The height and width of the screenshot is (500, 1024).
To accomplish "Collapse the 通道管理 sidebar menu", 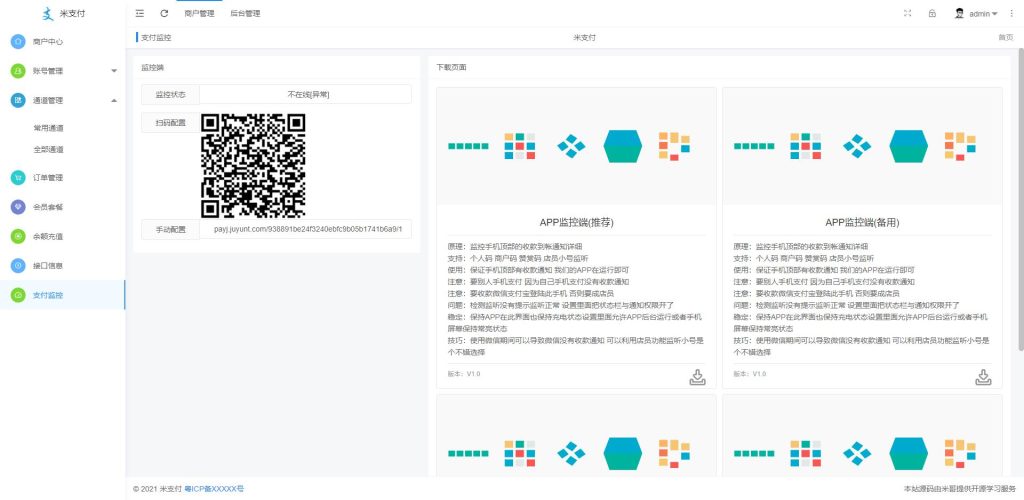I will pos(62,100).
